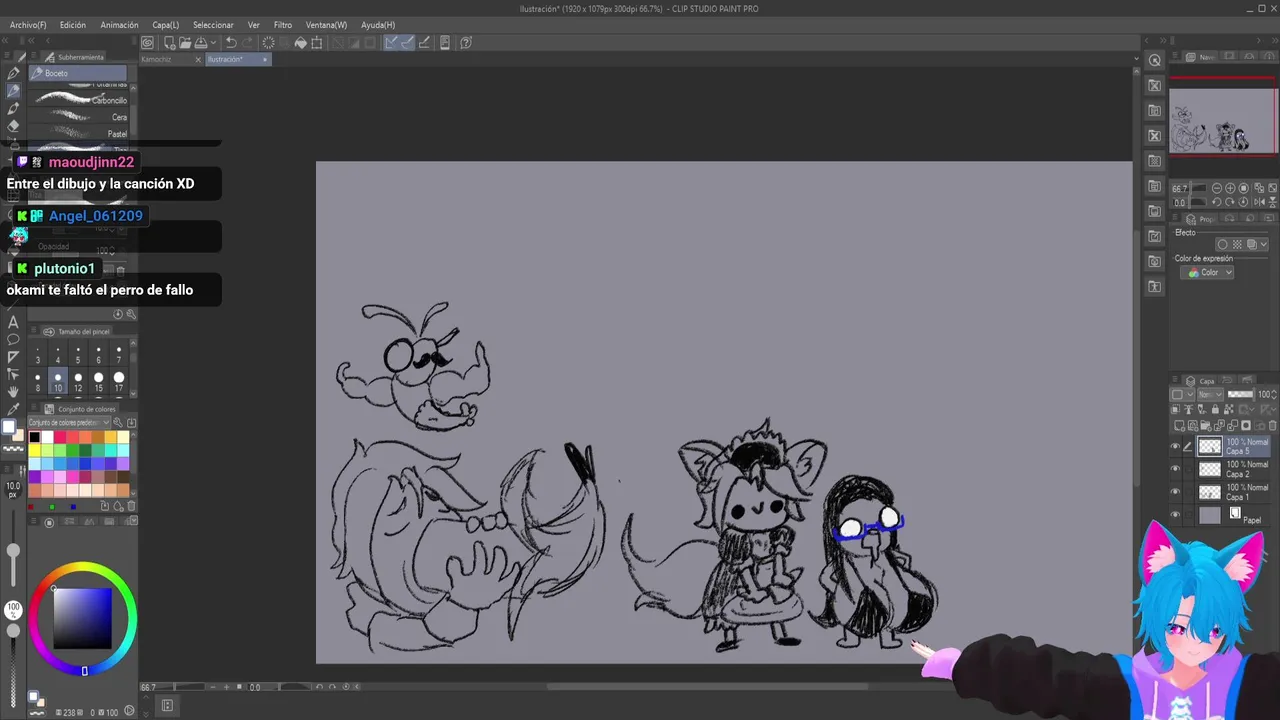Pick the black swatch in color set
1280x720 pixels.
(35, 438)
